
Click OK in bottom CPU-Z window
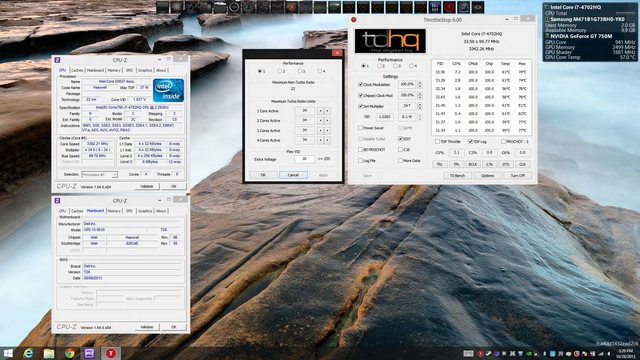(x=173, y=327)
